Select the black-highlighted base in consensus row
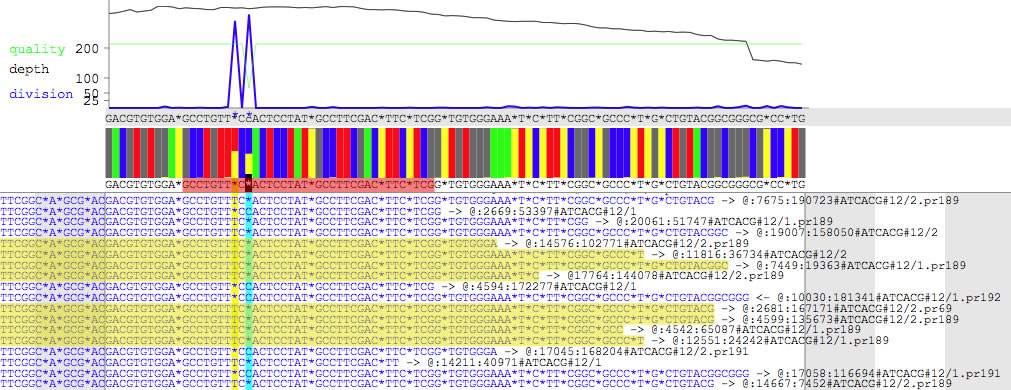This screenshot has width=1011, height=390. 249,185
